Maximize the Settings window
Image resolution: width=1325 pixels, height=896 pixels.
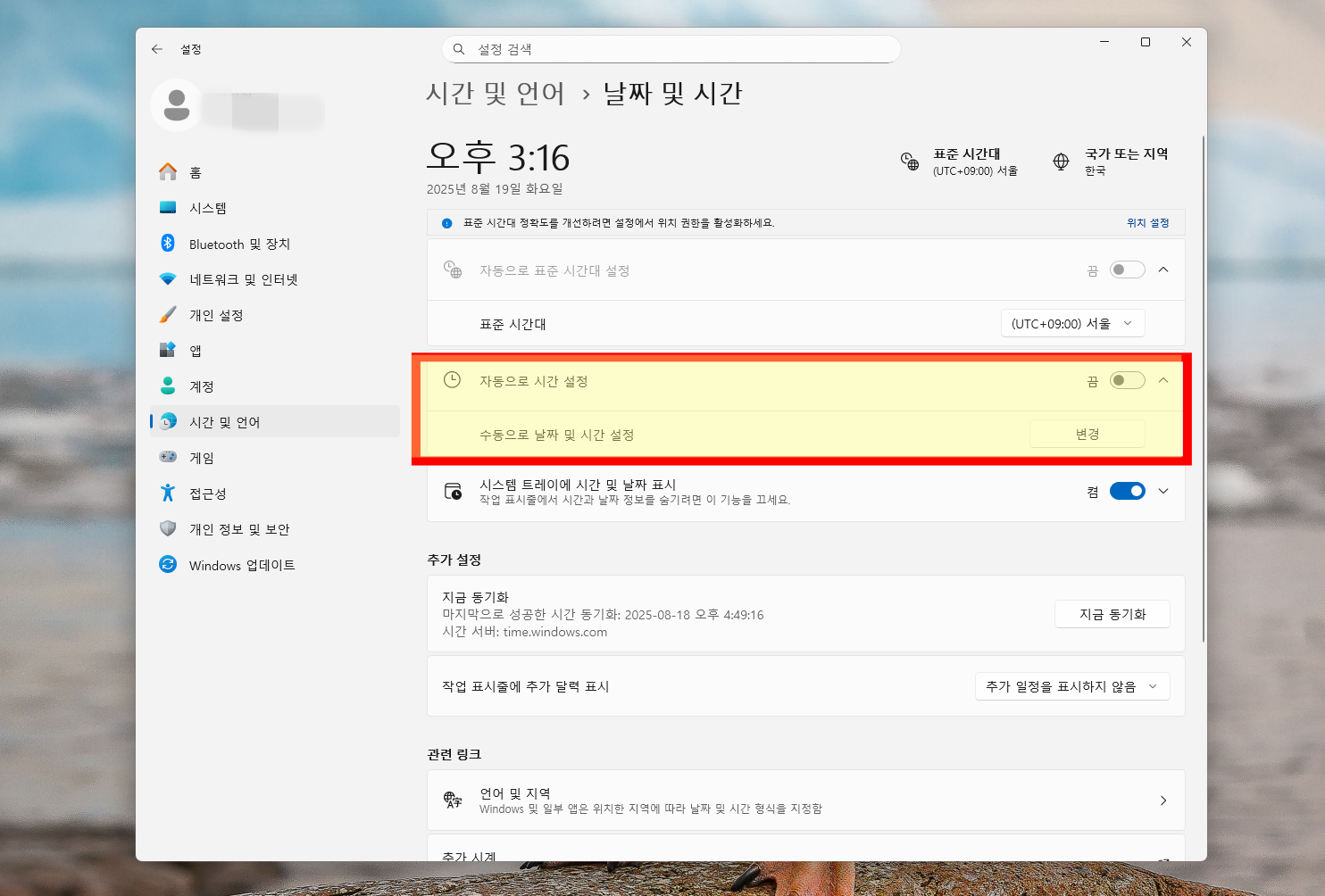coord(1146,42)
